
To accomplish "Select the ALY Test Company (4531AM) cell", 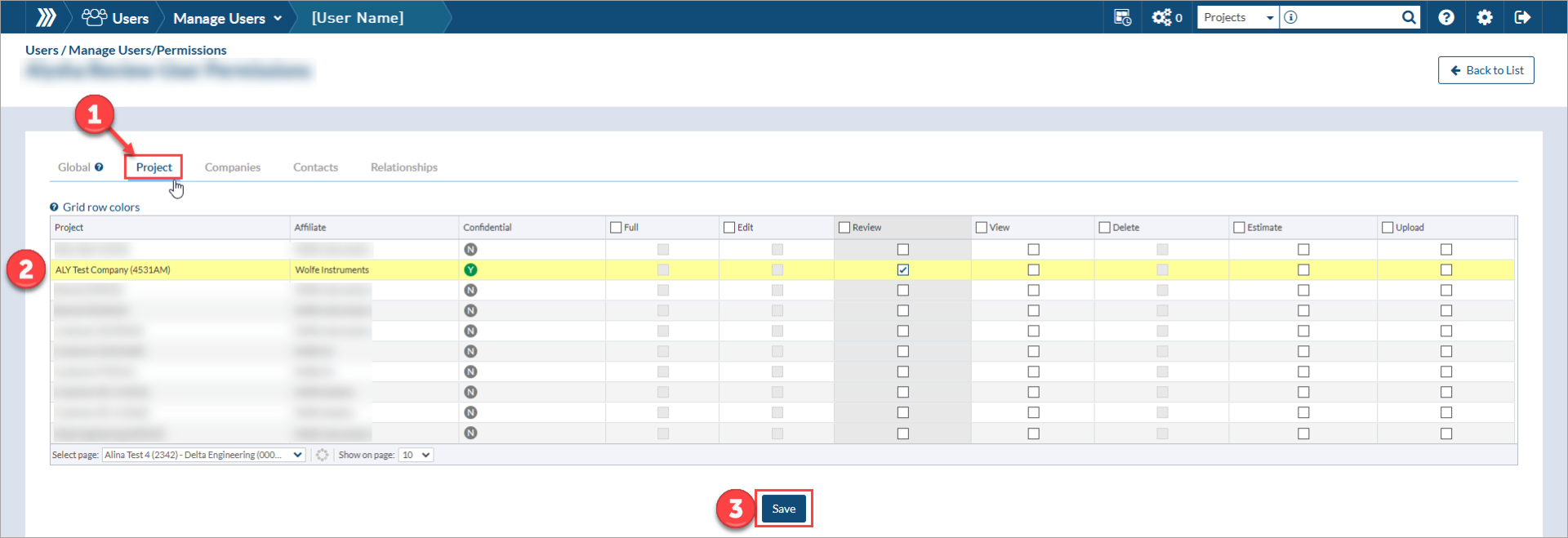I will tap(170, 270).
